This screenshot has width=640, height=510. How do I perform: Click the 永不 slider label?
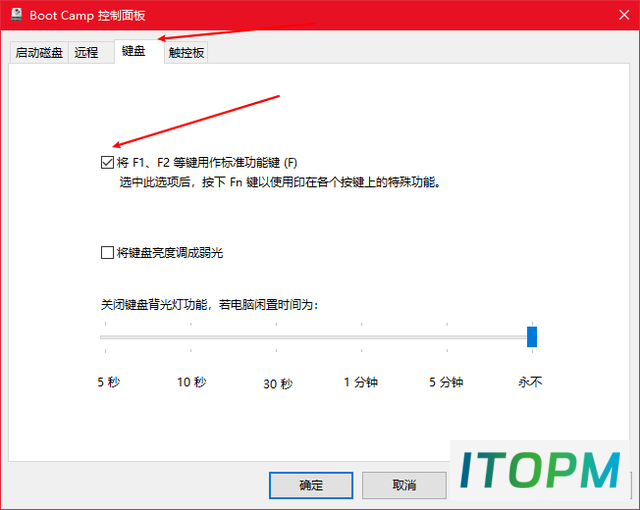tap(530, 382)
